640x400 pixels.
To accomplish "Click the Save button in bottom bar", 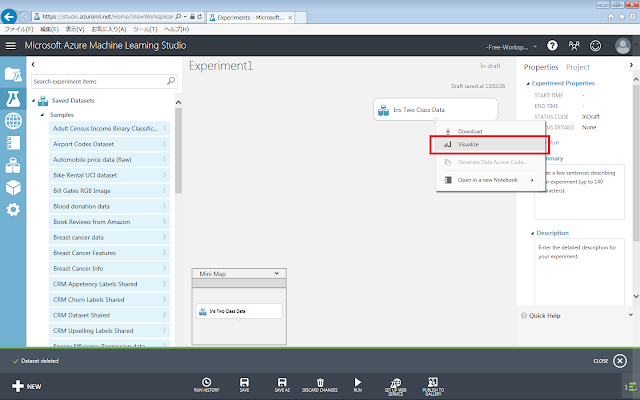I will click(x=244, y=385).
